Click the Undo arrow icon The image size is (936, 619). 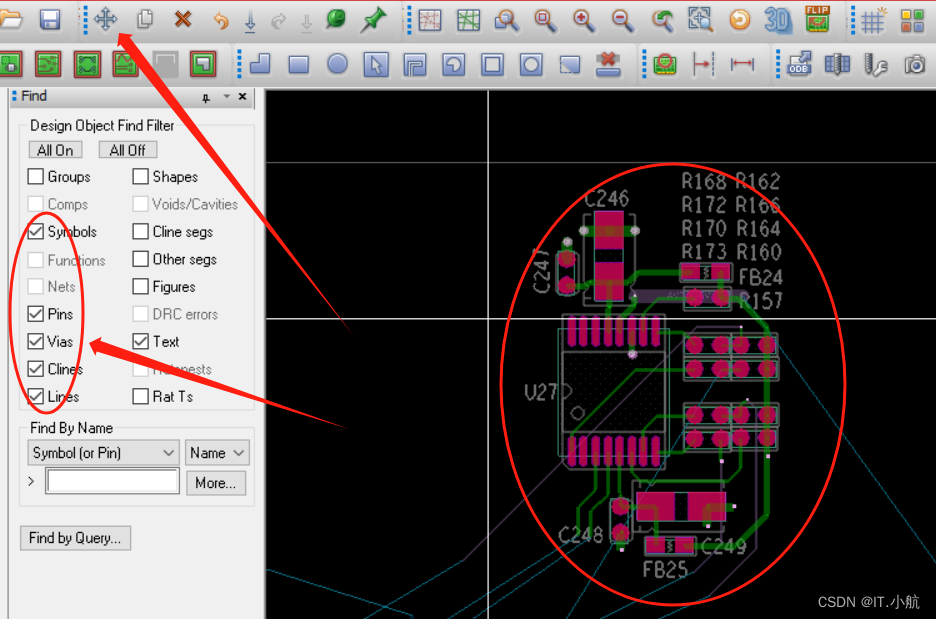(221, 21)
